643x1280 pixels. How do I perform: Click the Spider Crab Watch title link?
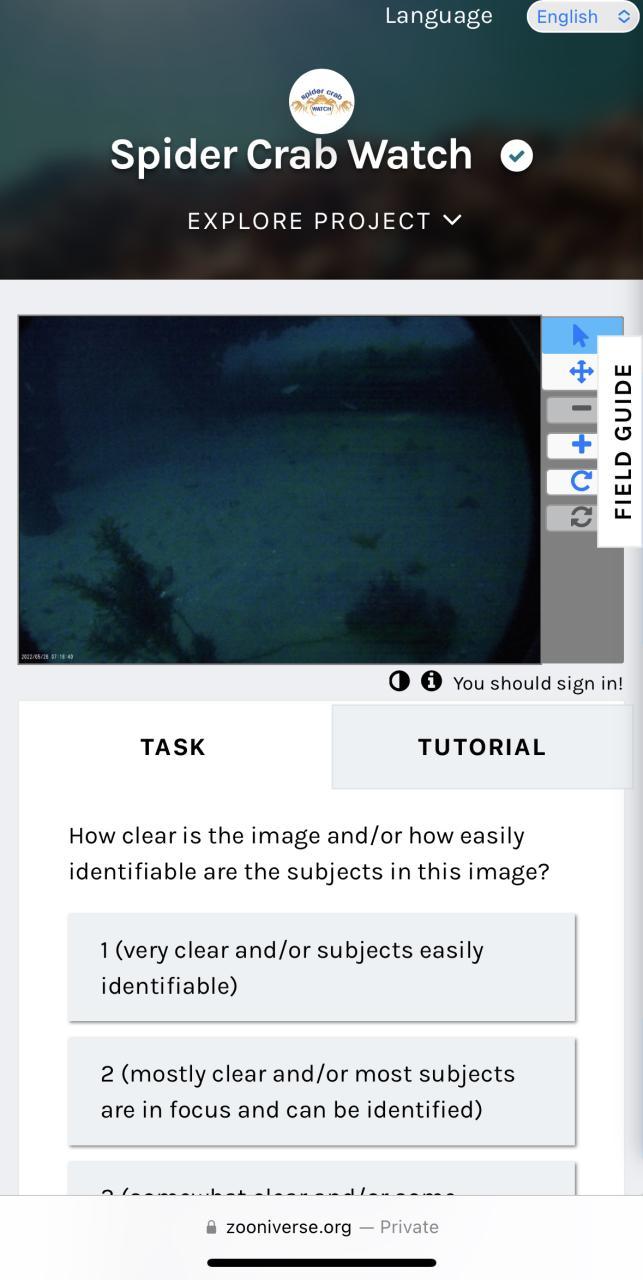291,155
